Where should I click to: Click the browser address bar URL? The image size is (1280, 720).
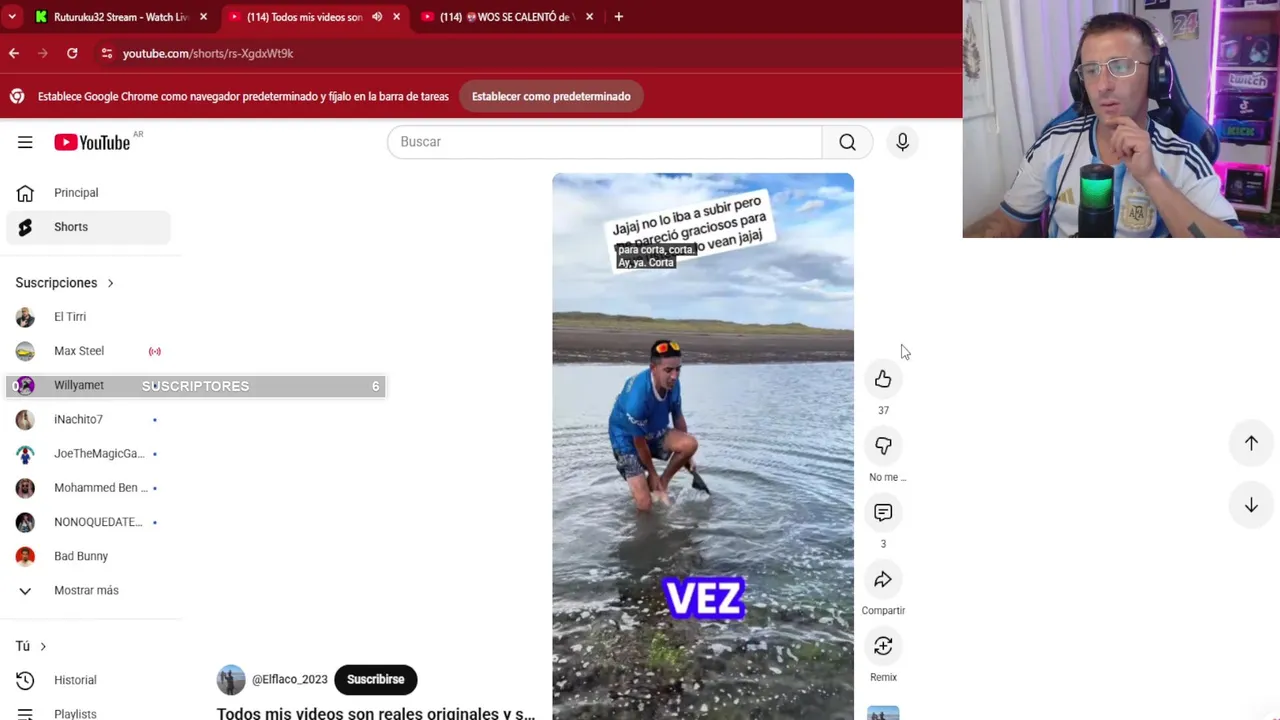[x=208, y=53]
